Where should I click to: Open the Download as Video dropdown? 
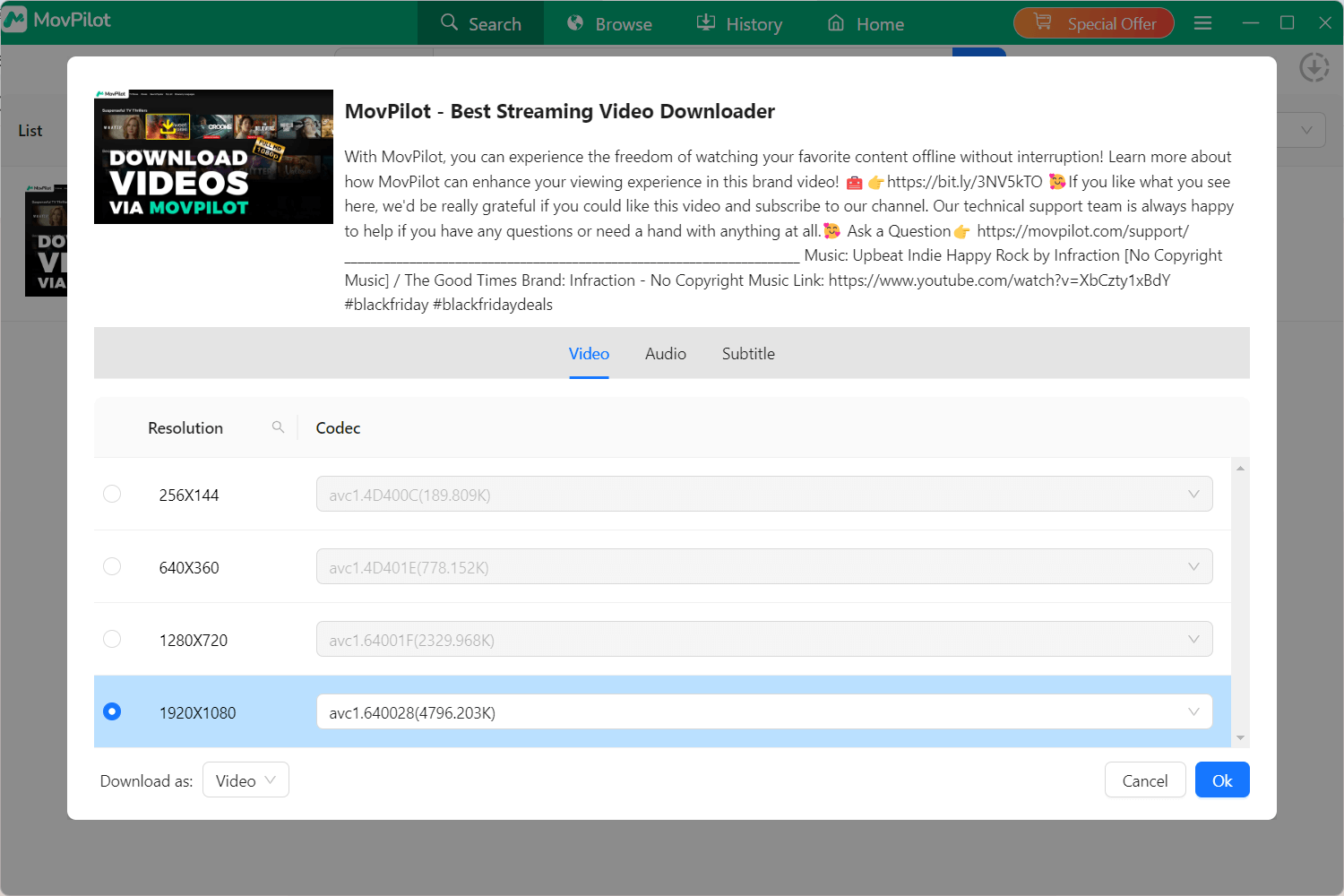tap(246, 780)
